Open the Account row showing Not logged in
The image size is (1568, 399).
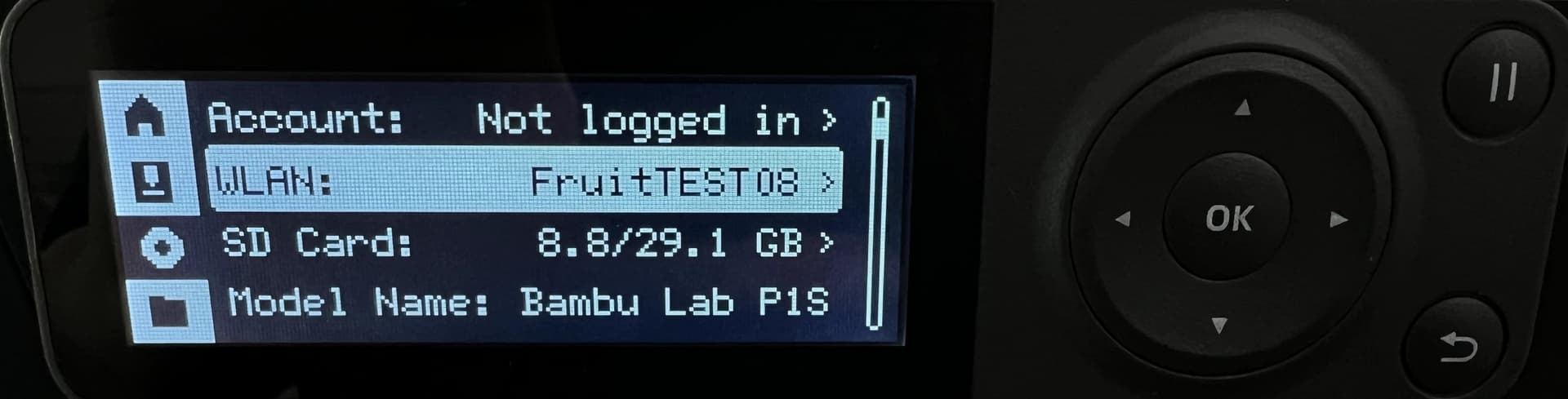tap(523, 119)
